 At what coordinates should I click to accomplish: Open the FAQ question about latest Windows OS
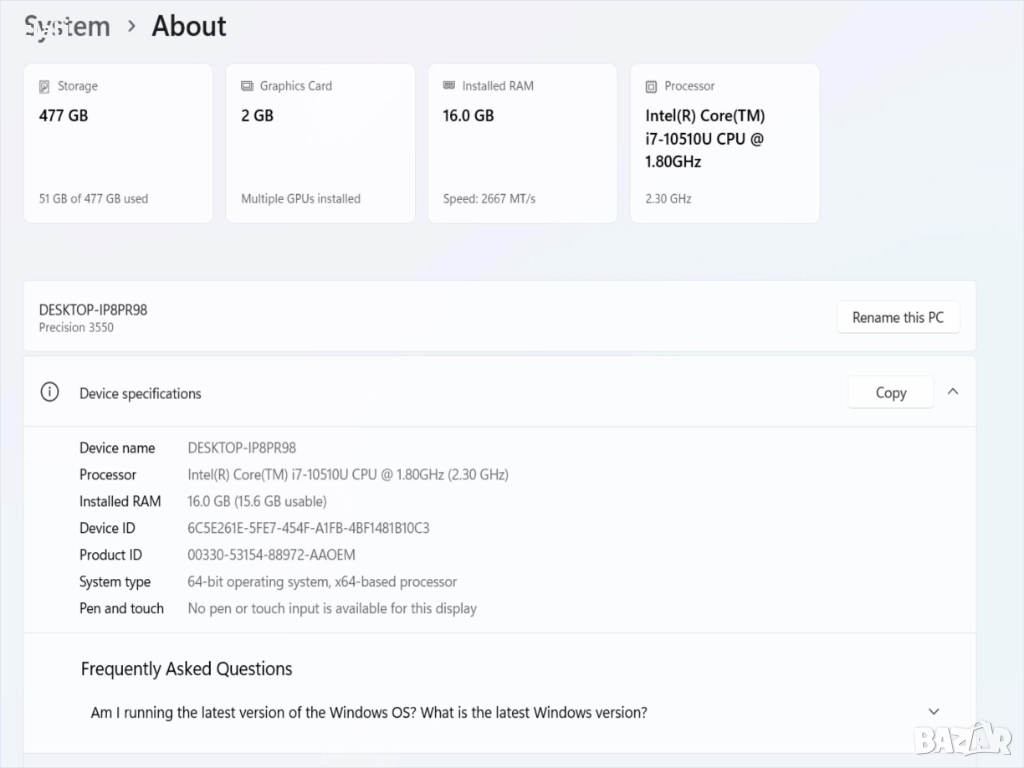point(369,713)
